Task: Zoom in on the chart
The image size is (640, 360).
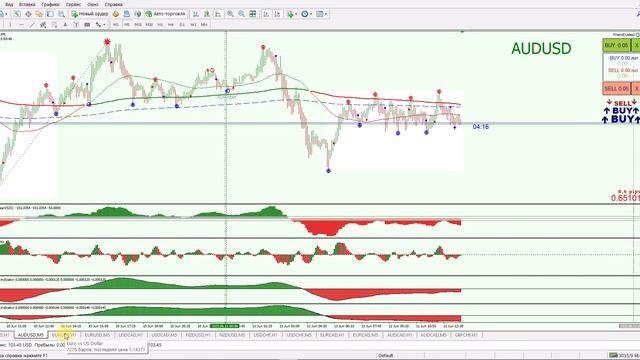Action: pos(230,14)
